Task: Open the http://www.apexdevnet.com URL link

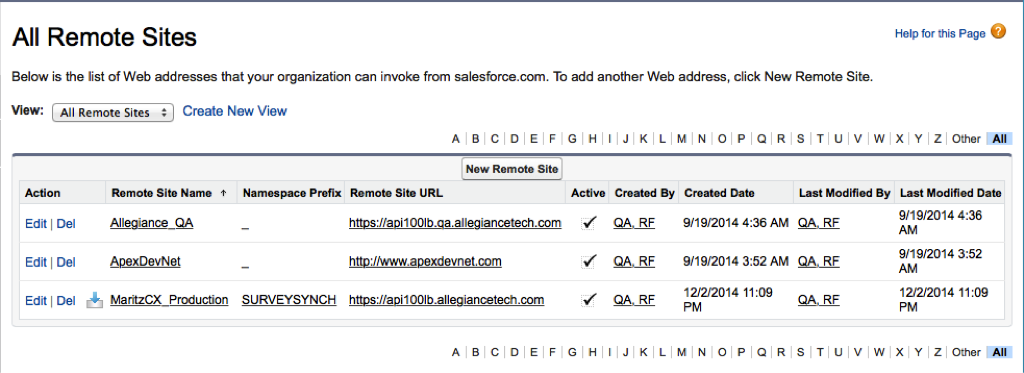Action: click(425, 261)
